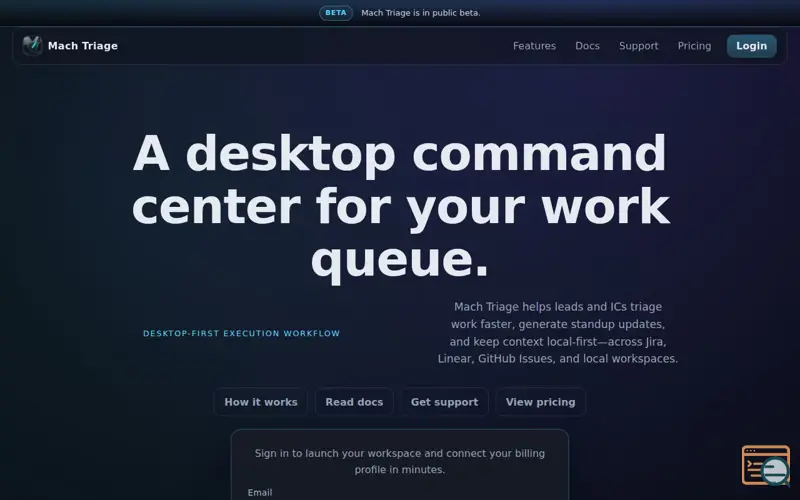Click the Email field label
800x500 pixels.
[260, 492]
